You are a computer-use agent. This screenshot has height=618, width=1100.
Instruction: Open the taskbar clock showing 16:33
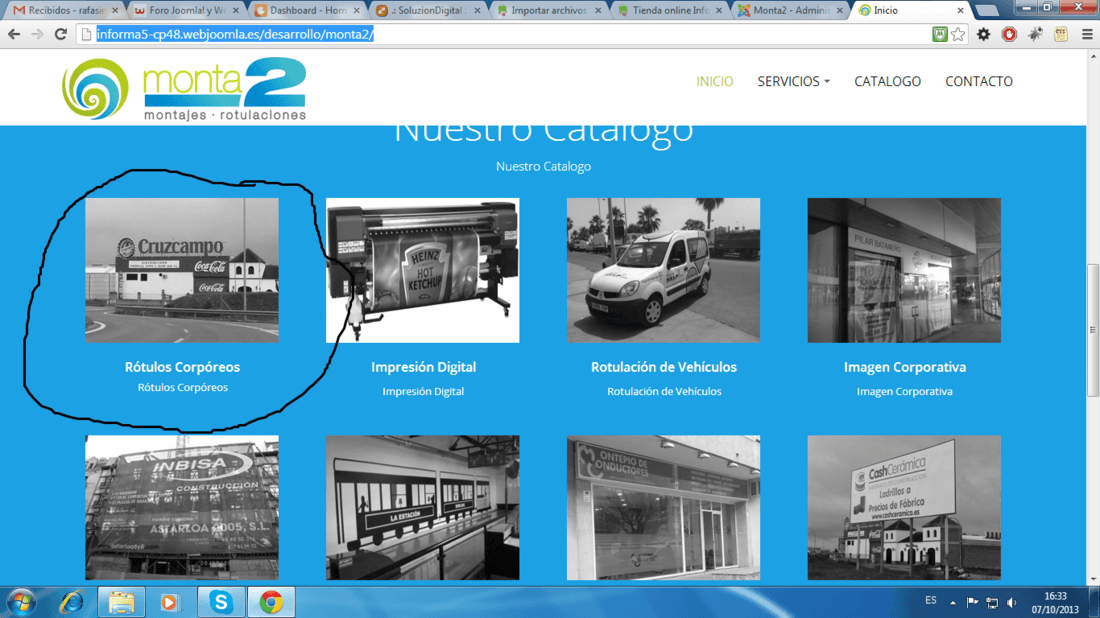pyautogui.click(x=1055, y=603)
